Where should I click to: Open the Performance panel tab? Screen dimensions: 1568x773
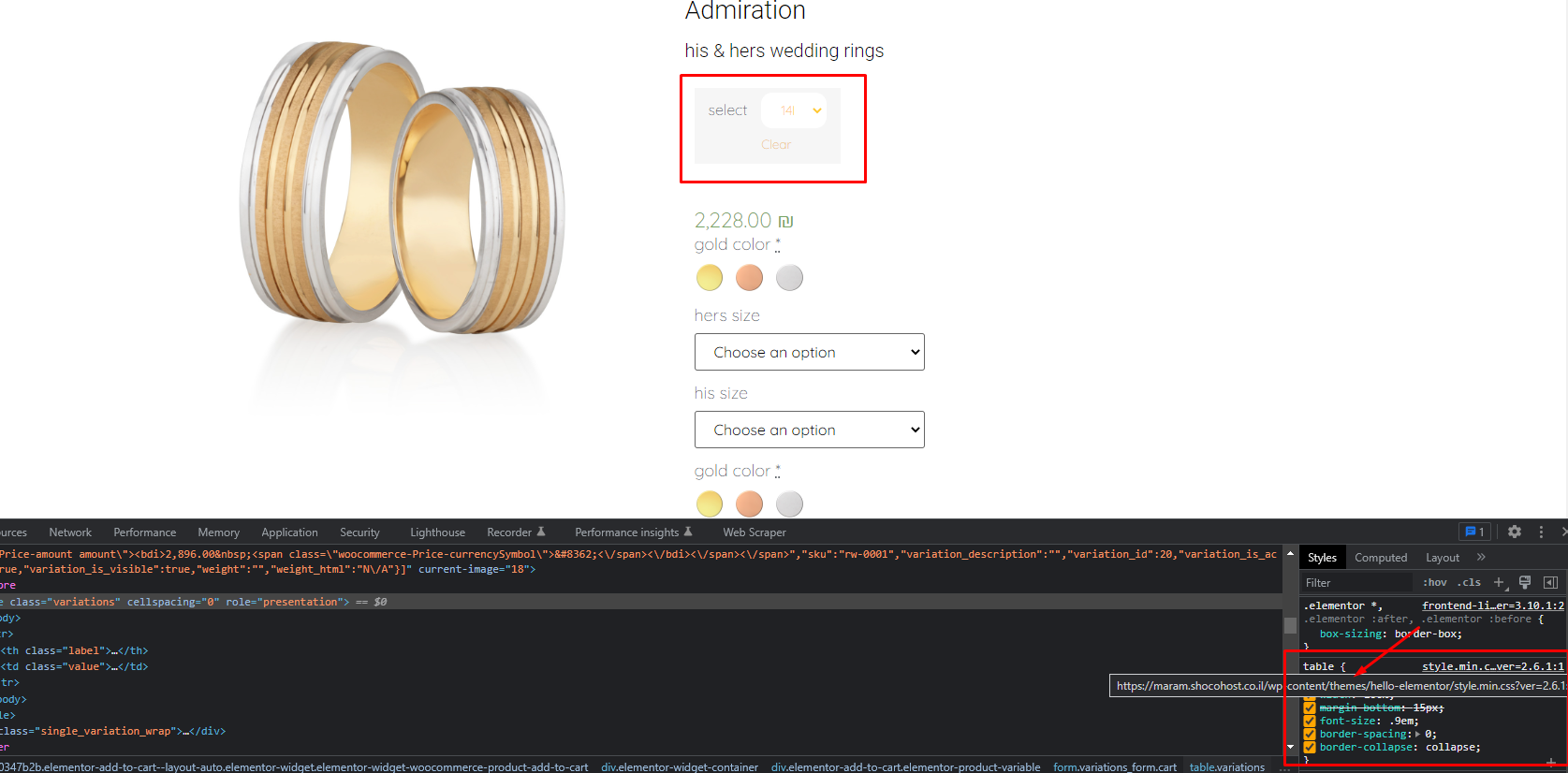click(x=144, y=532)
